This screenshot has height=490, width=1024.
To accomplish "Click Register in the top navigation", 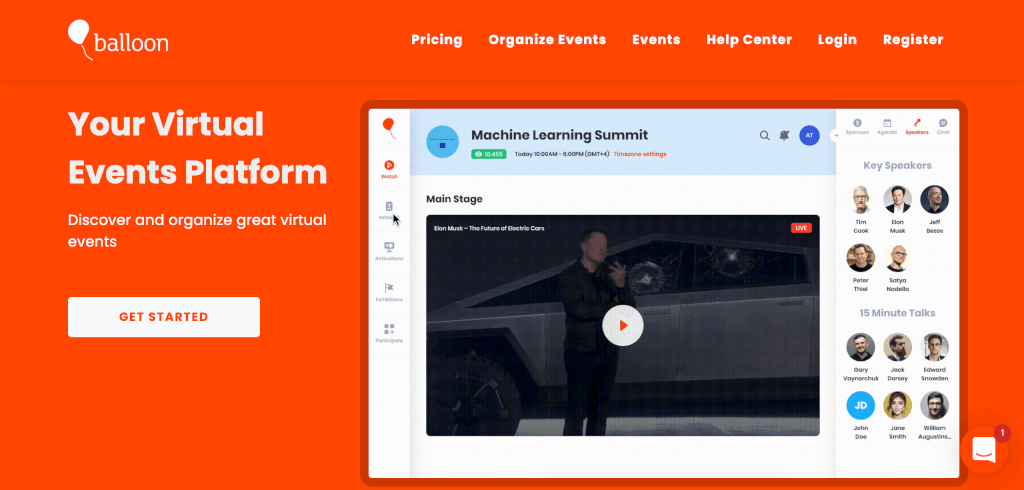I will [913, 40].
